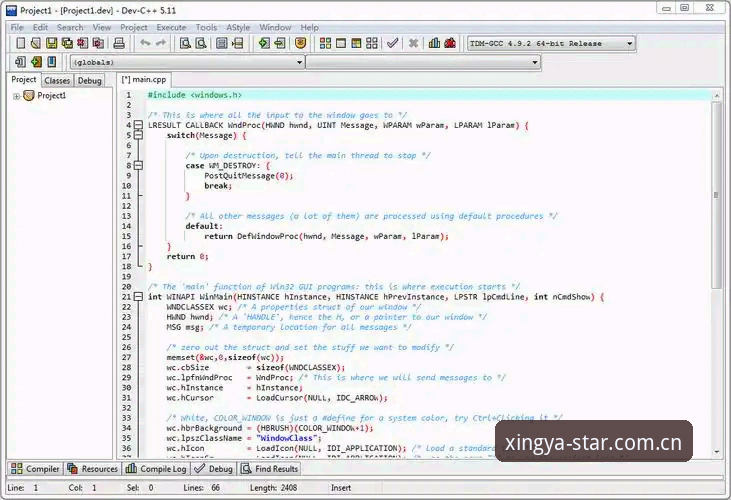The image size is (731, 500).
Task: Open the (globals) scope dropdown
Action: [x=187, y=62]
